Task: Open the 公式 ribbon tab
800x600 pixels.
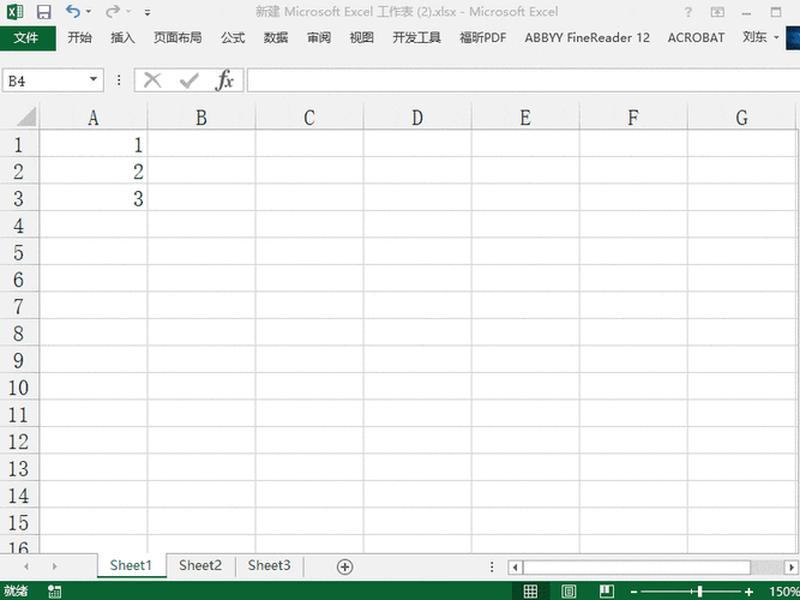Action: (x=233, y=38)
